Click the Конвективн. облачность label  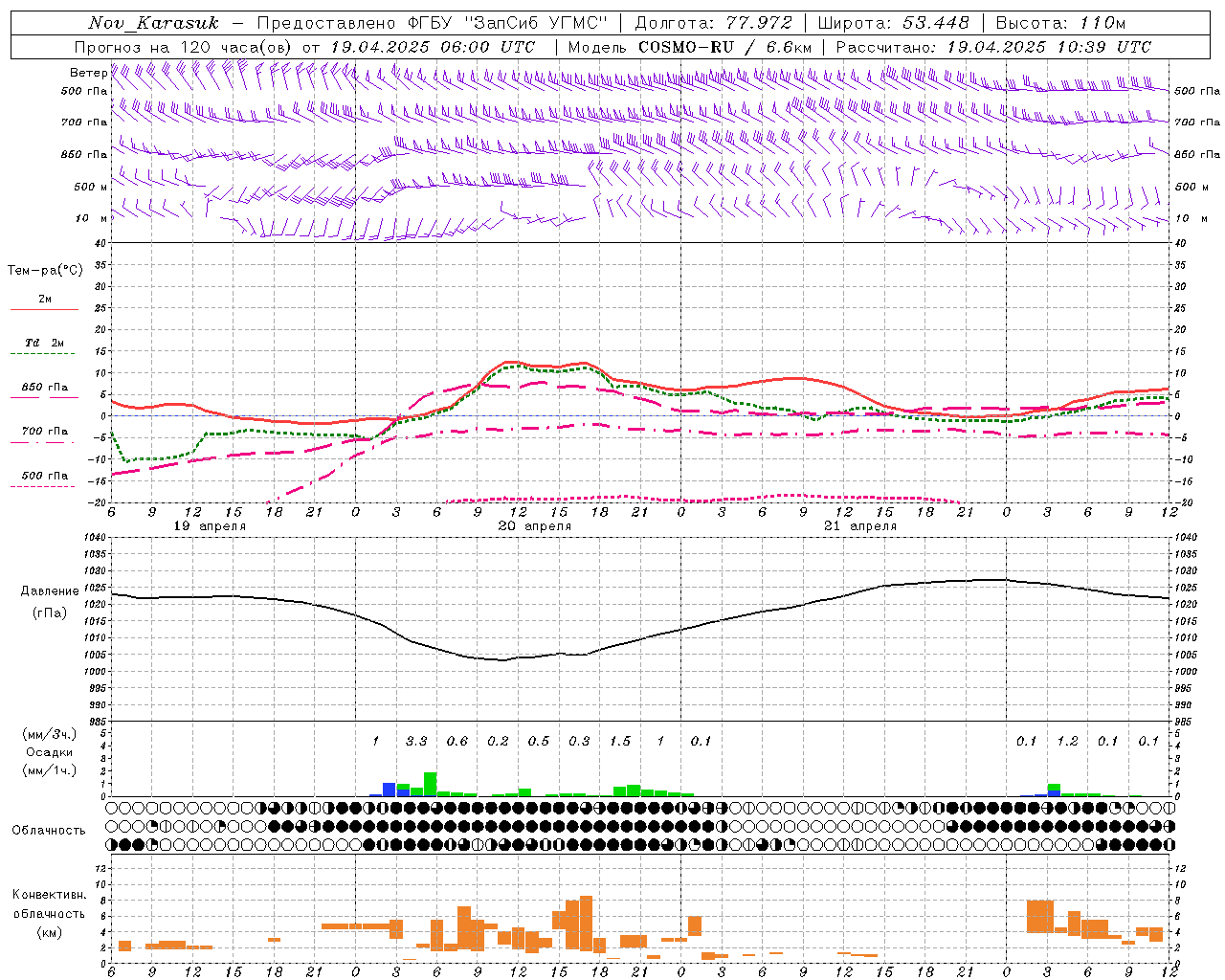pos(50,904)
